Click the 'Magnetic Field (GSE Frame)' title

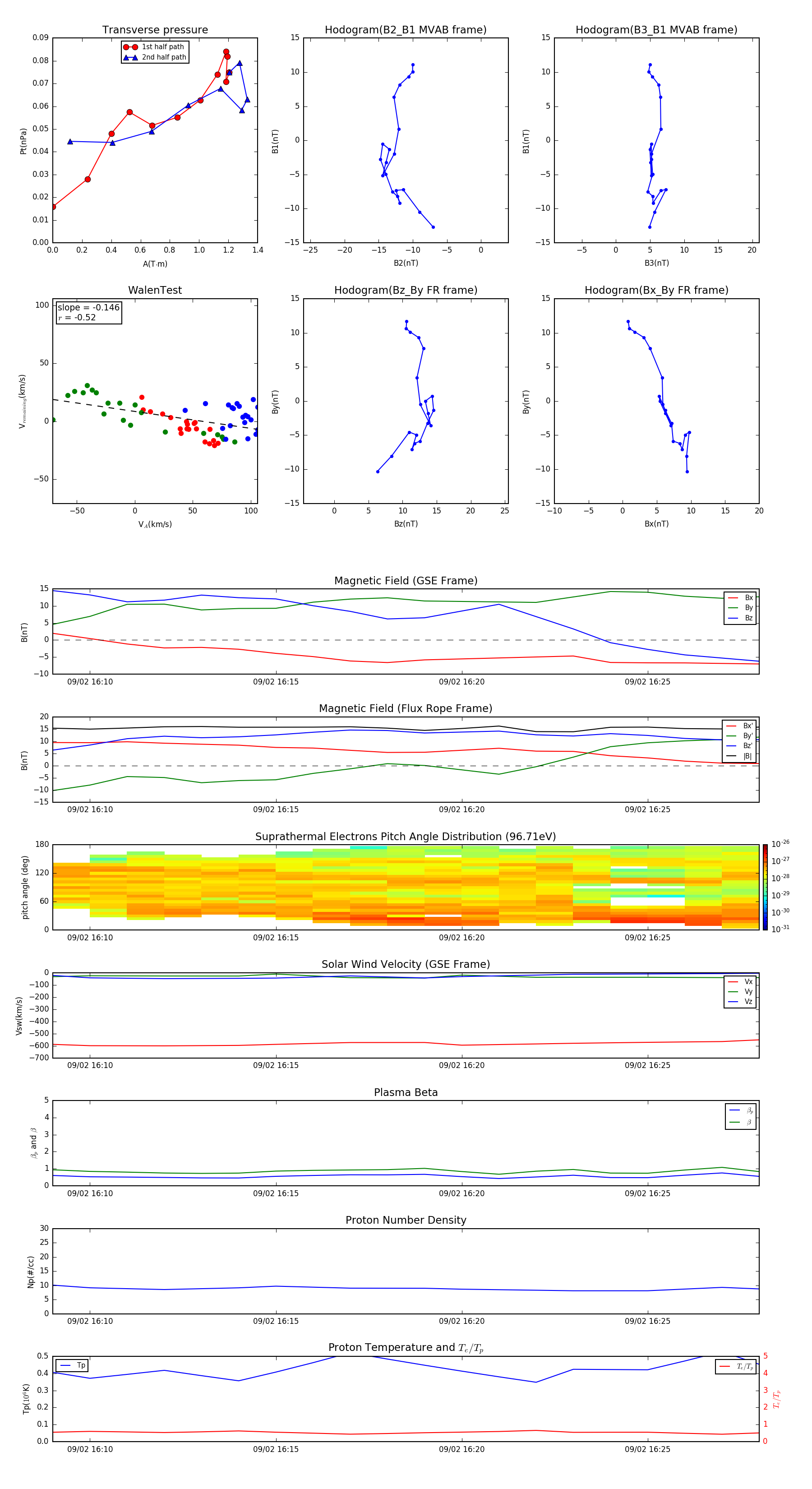coord(406,581)
